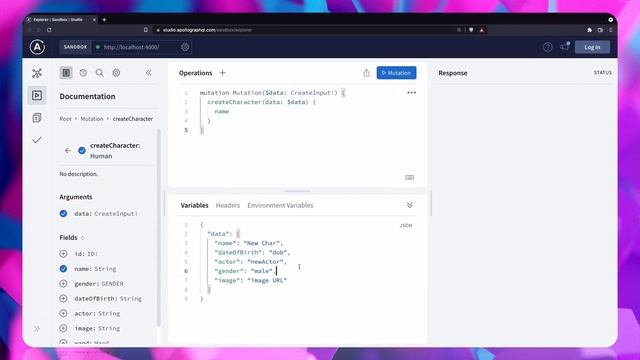The height and width of the screenshot is (360, 640).
Task: Add the dateOfBirth: String field
Action: click(63, 298)
